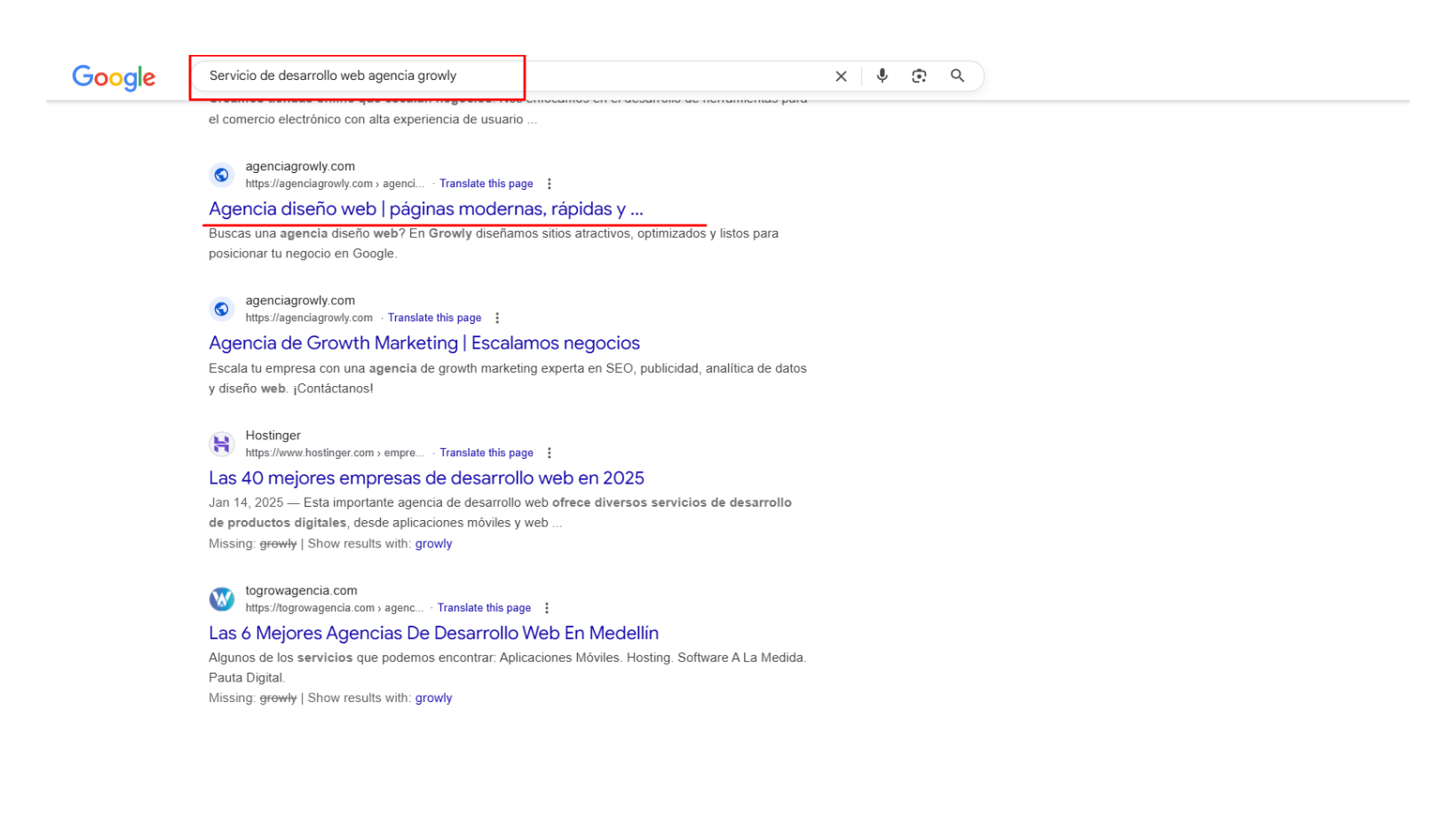Show results with 'growly' under the Medellín result

click(x=433, y=698)
